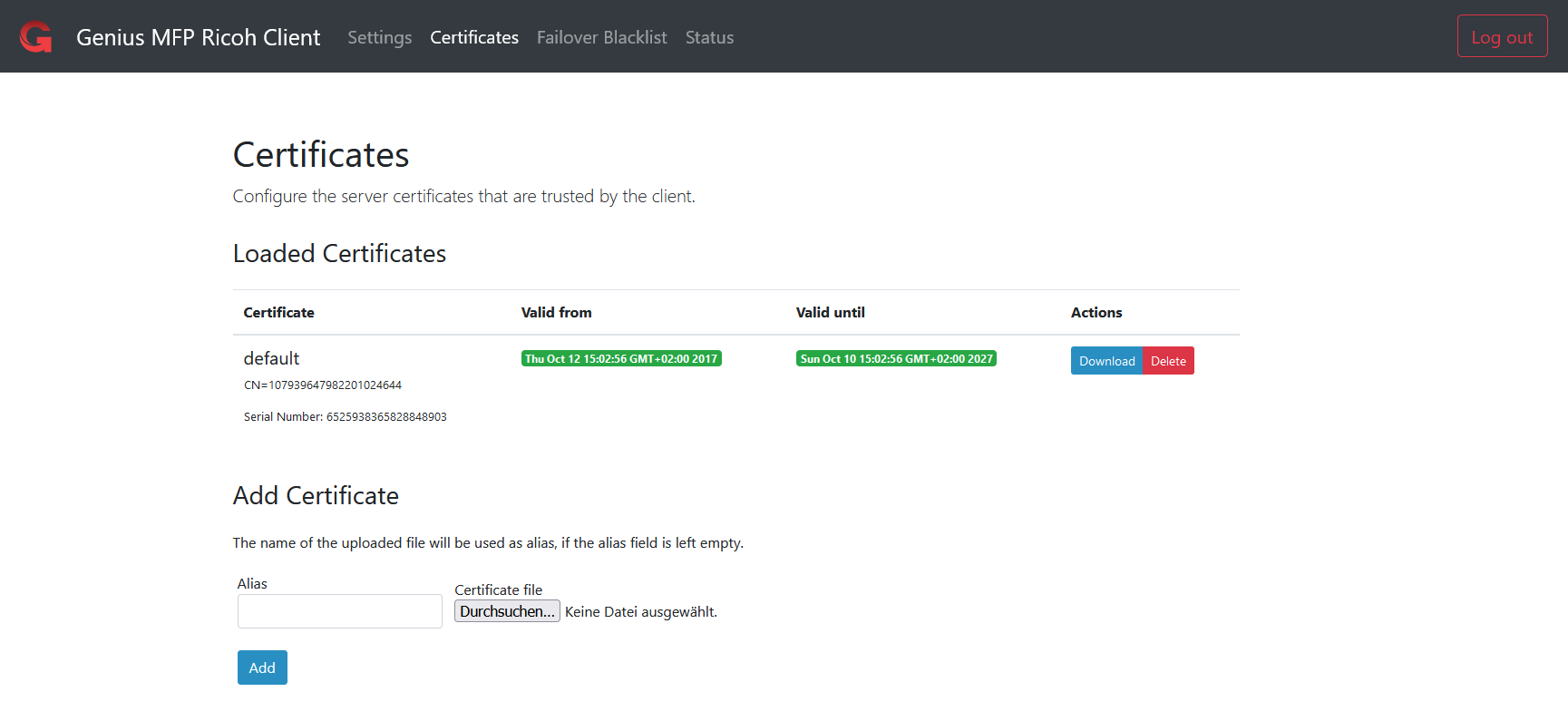Select the CN=107939647982201024644 text
This screenshot has width=1568, height=721.
pyautogui.click(x=323, y=385)
